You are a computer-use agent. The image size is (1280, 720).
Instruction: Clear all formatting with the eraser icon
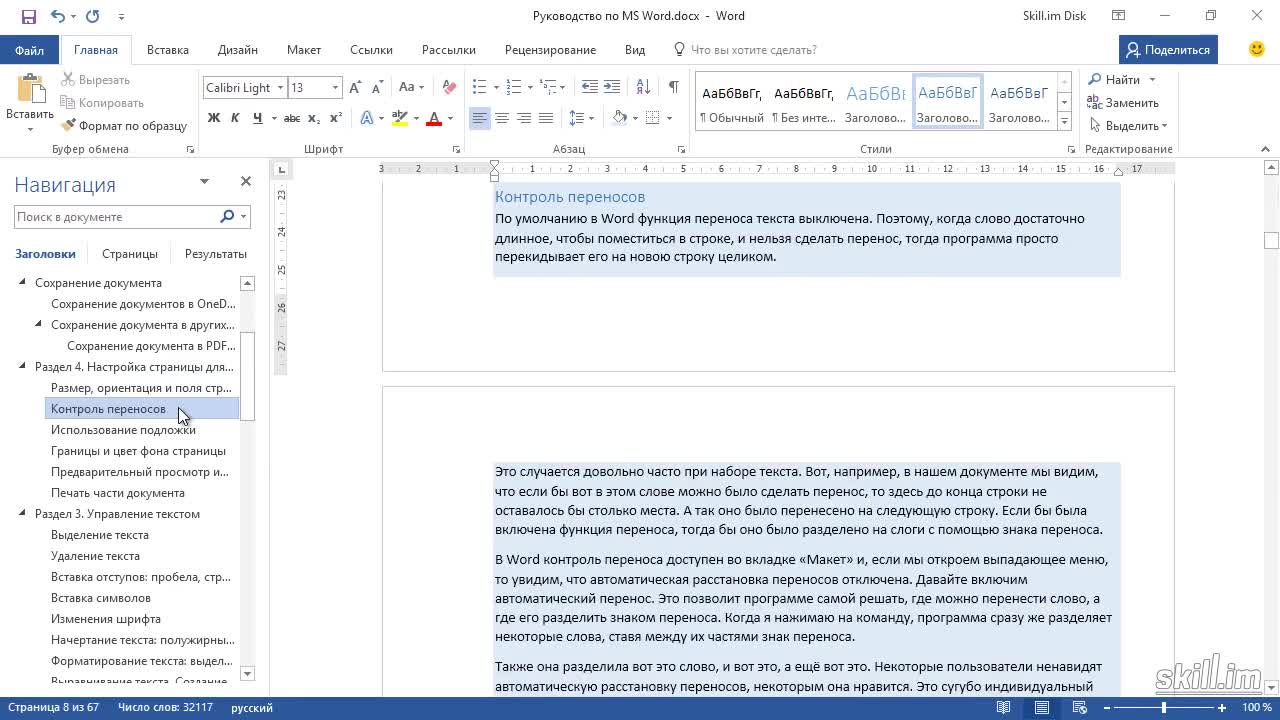[x=449, y=88]
